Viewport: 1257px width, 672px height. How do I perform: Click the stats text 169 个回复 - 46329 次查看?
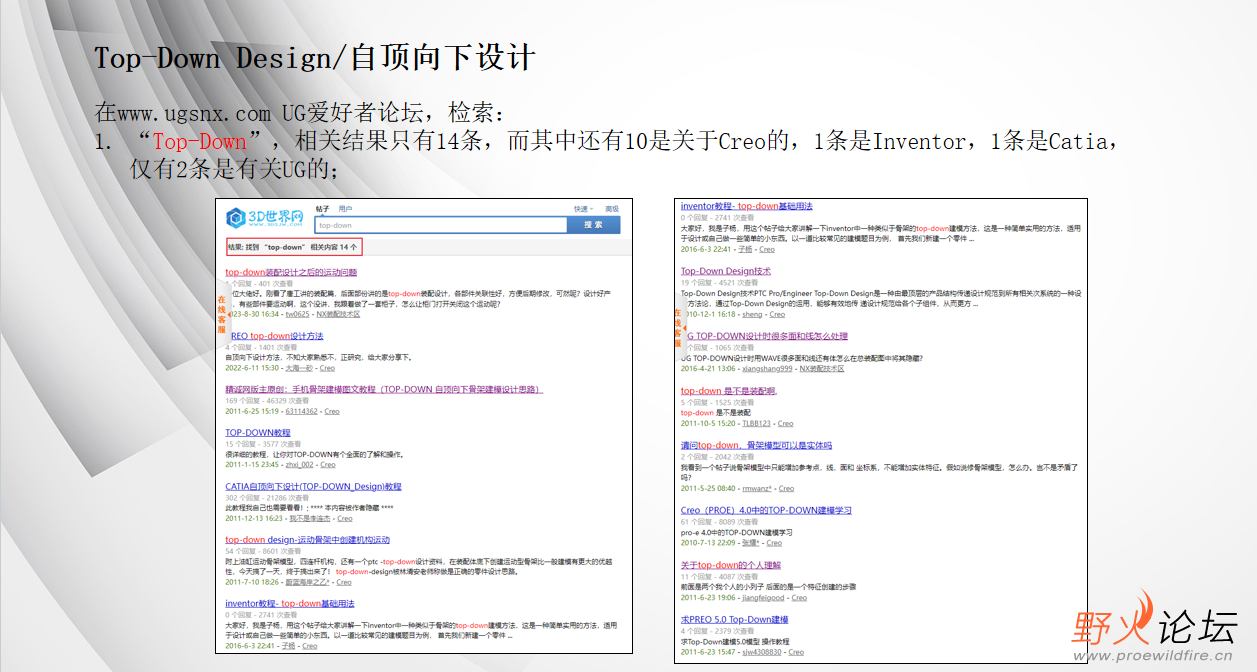pos(265,400)
